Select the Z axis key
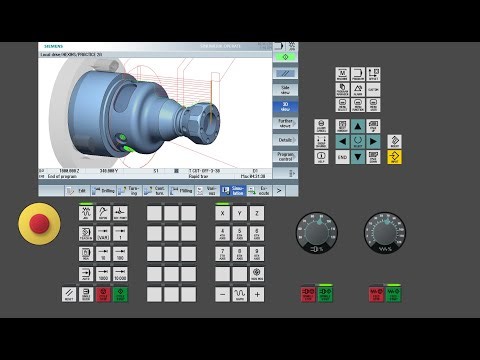This screenshot has width=480, height=360. pos(257,213)
